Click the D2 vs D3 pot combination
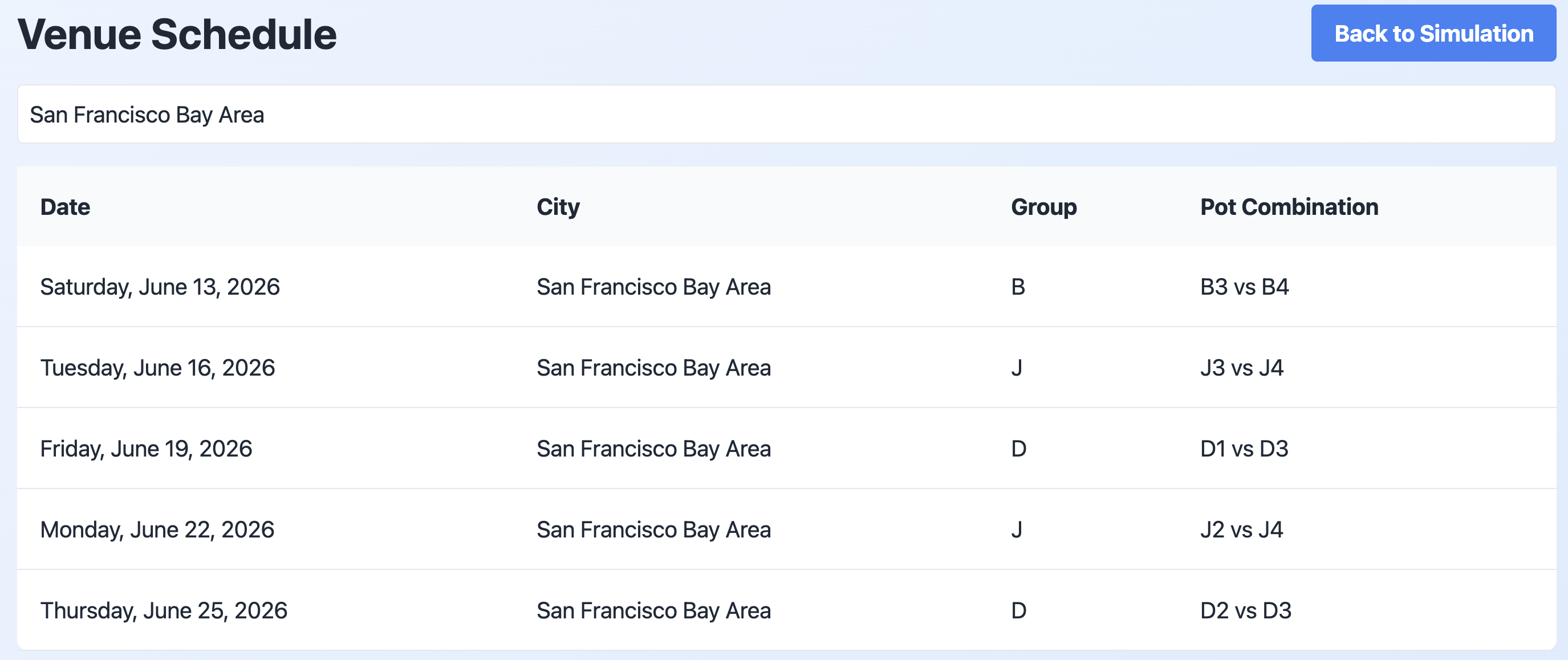 click(x=1245, y=611)
